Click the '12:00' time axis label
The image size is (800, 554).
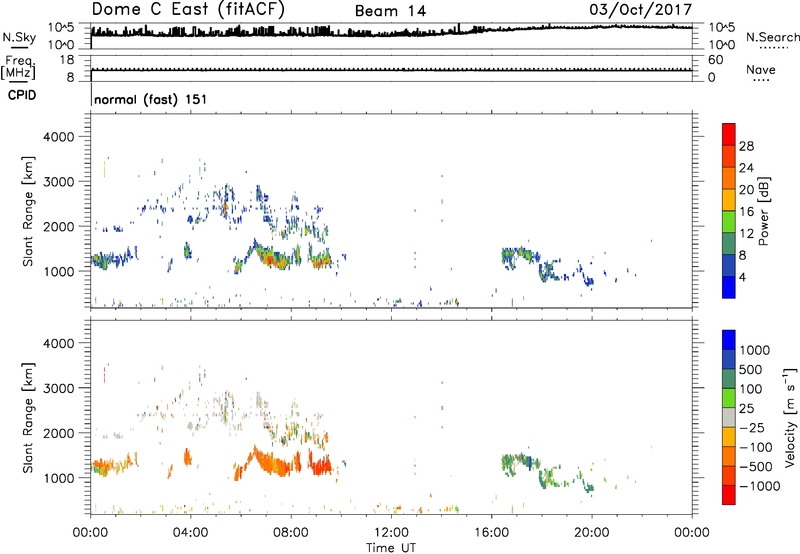pyautogui.click(x=391, y=533)
